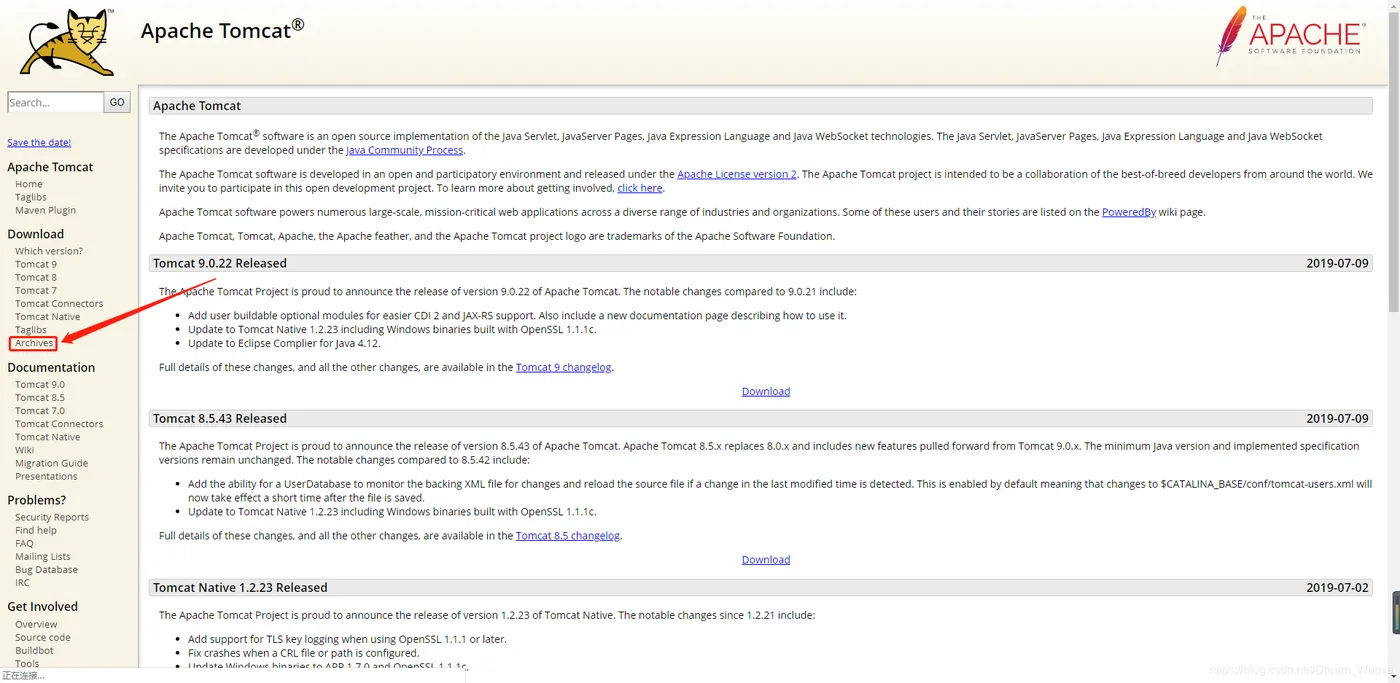The image size is (1400, 683).
Task: Open the Source code link
Action: [x=43, y=637]
